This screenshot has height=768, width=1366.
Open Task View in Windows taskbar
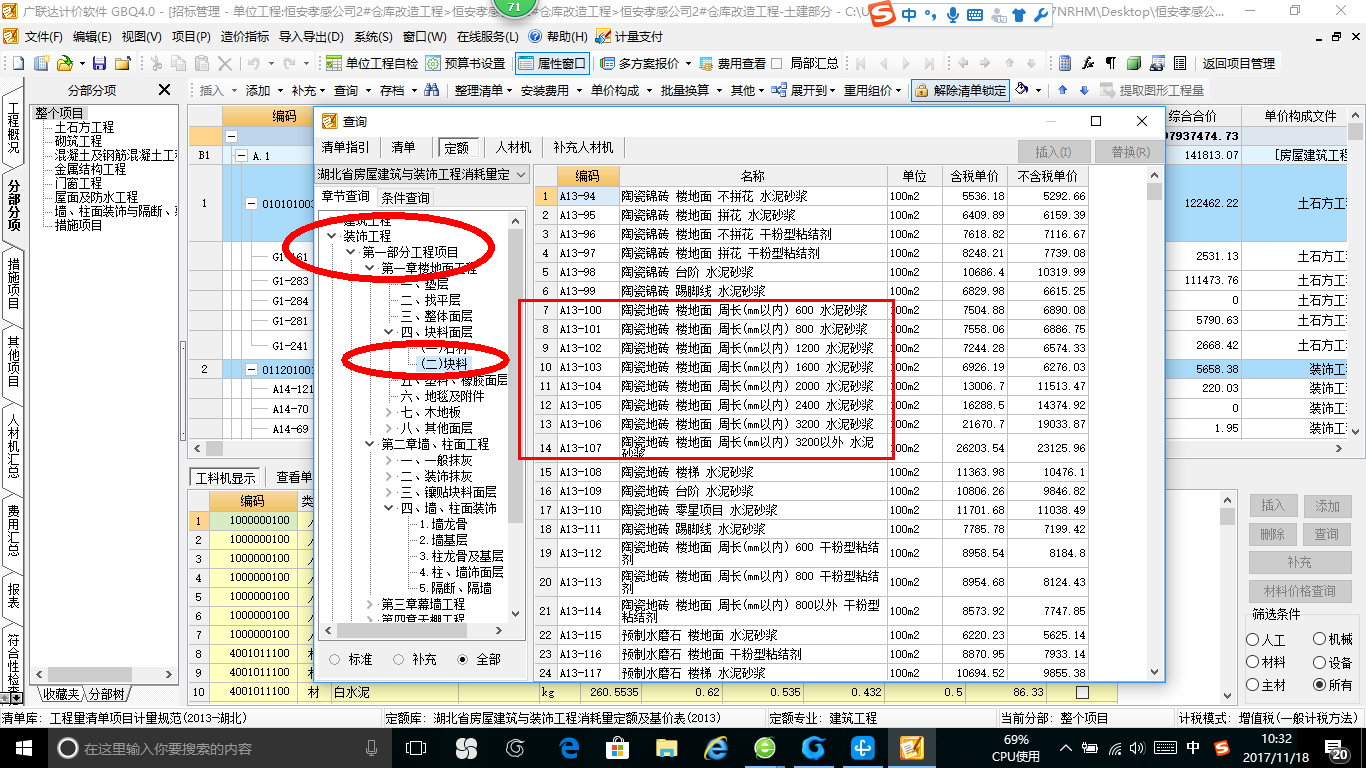(x=415, y=747)
